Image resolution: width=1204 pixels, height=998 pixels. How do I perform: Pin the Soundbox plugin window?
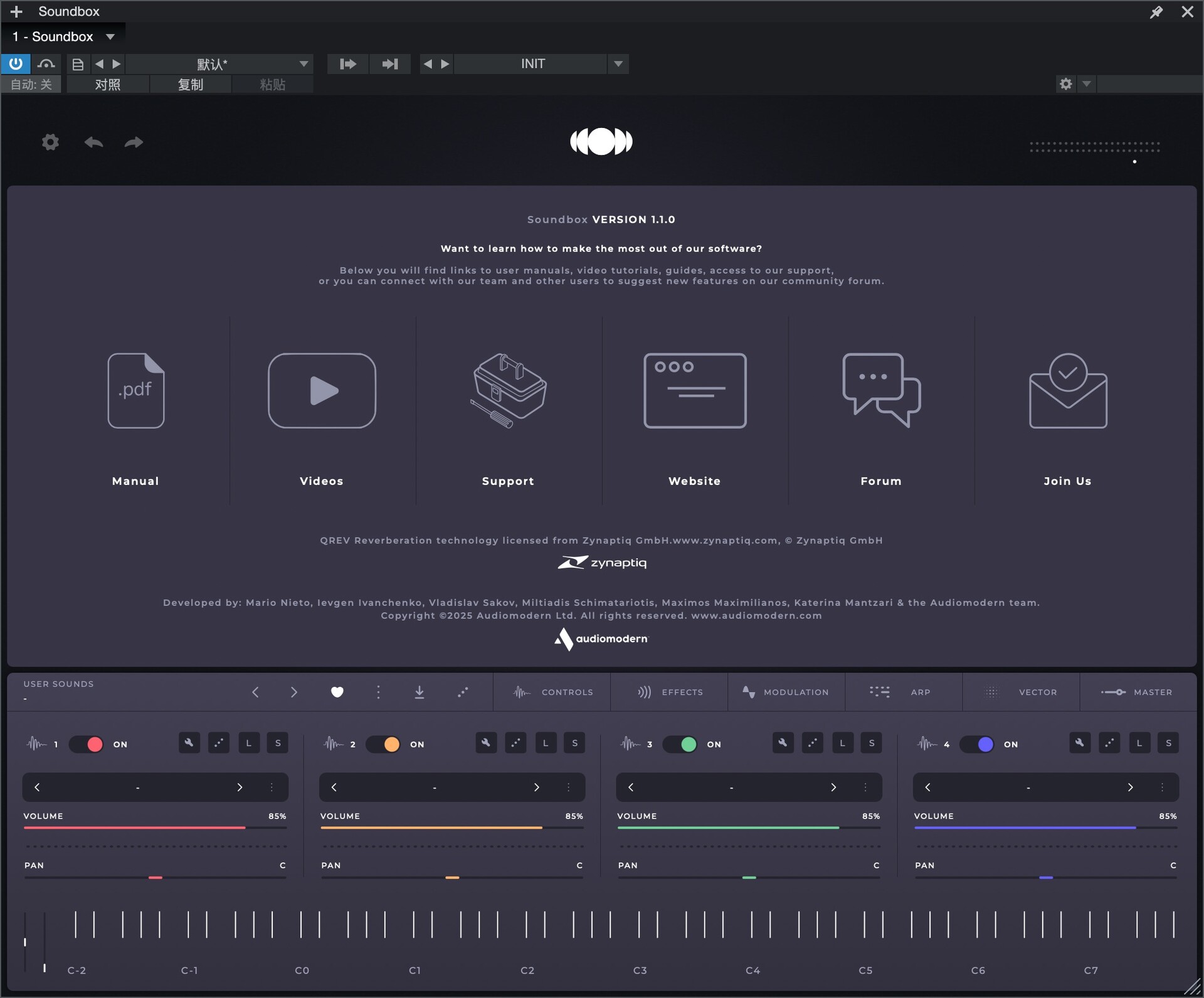tap(1156, 12)
